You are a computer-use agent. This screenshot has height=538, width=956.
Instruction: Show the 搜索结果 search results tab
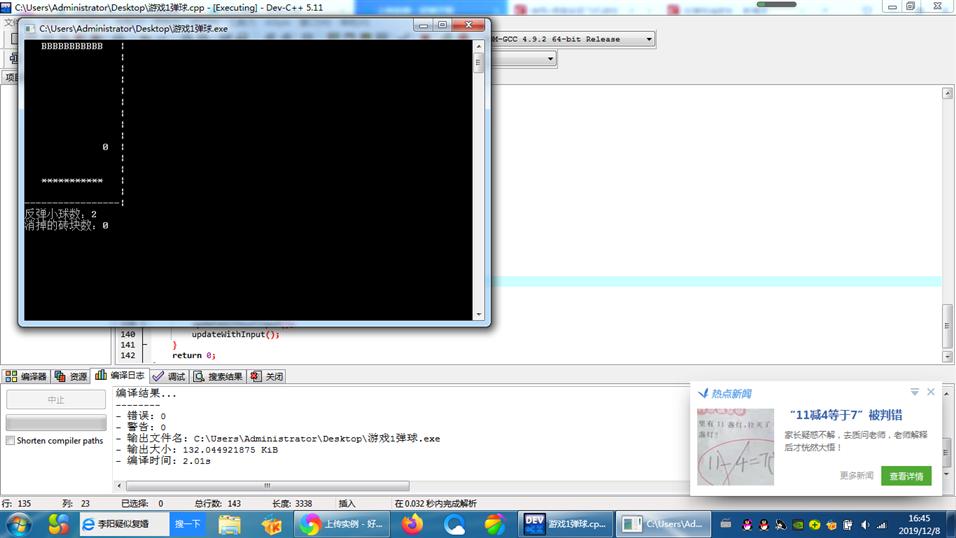[218, 376]
